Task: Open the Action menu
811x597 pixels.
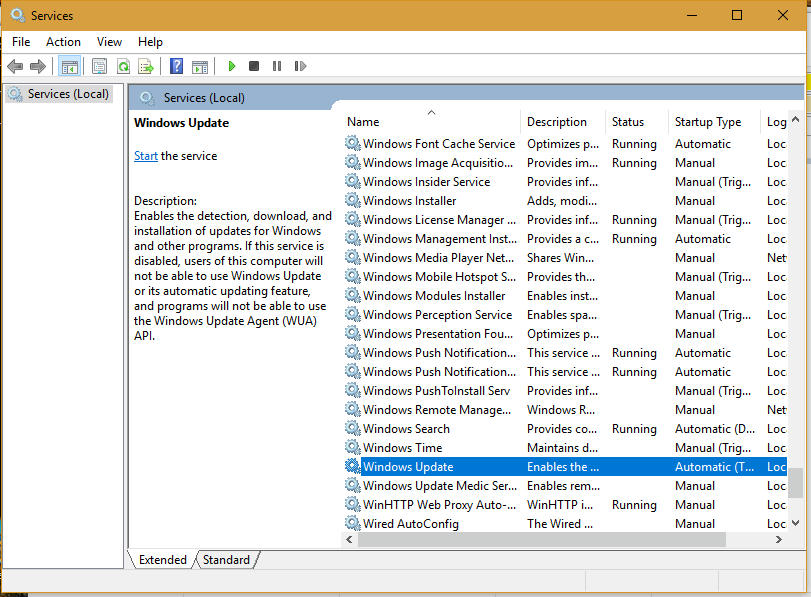Action: tap(63, 42)
